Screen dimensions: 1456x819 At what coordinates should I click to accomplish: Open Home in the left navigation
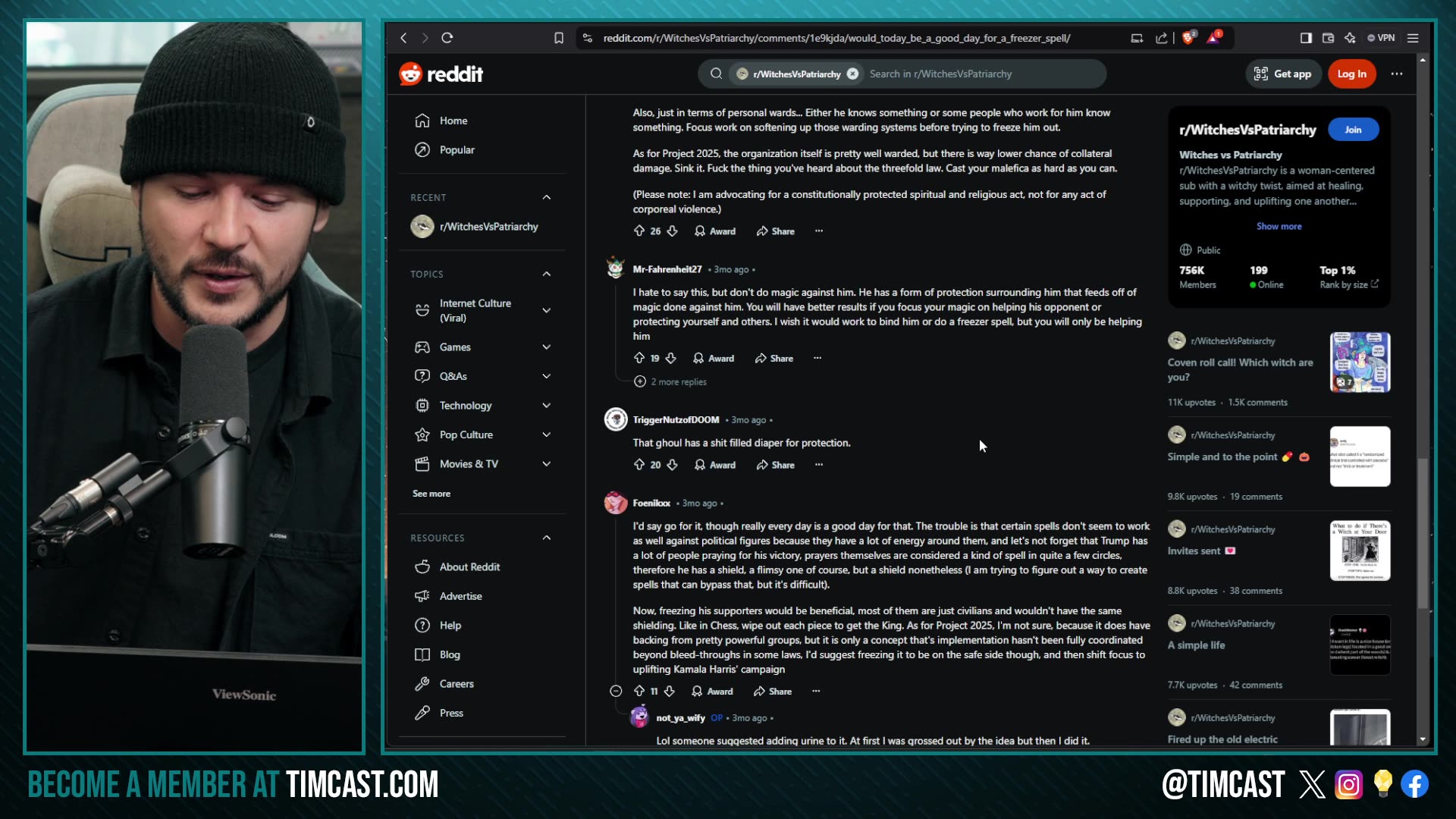(453, 121)
